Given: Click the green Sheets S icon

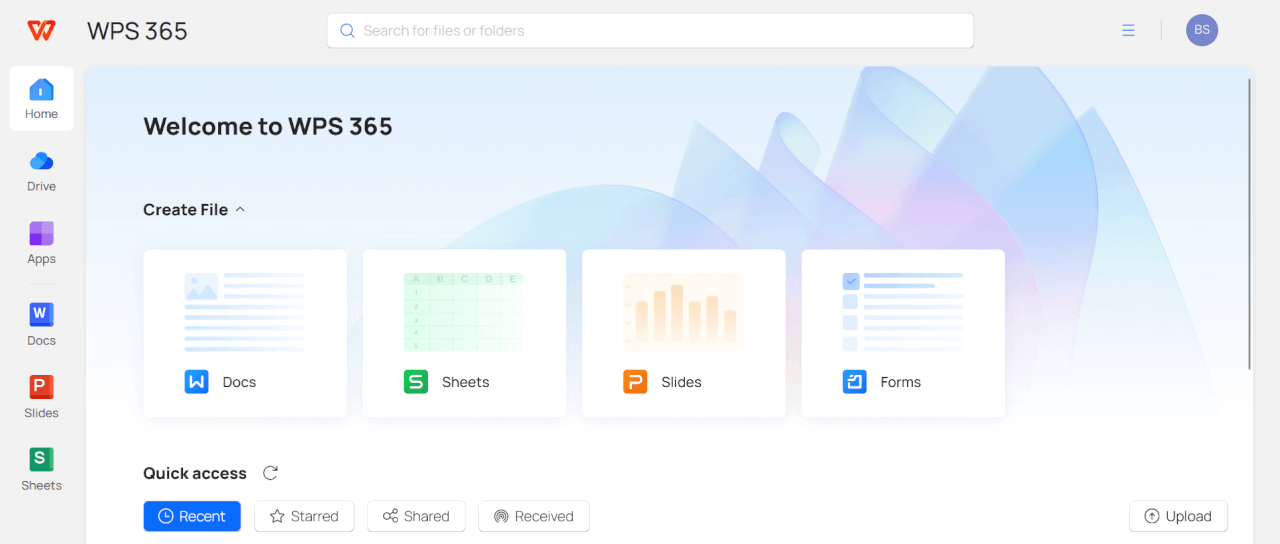Looking at the screenshot, I should (416, 382).
